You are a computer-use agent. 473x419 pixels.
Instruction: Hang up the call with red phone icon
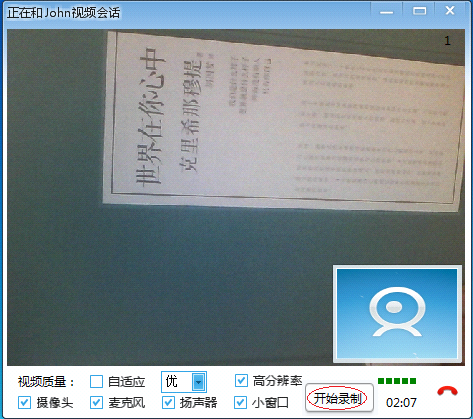pos(447,391)
